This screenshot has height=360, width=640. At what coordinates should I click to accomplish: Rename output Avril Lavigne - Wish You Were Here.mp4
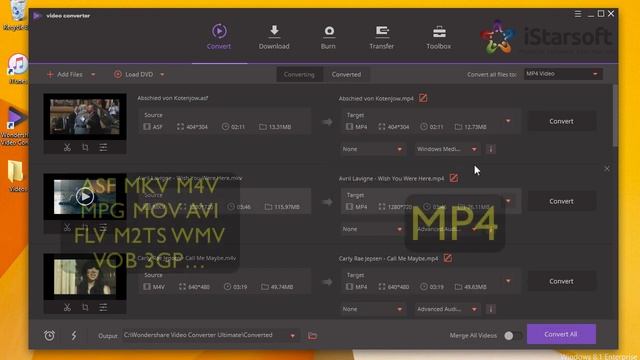click(454, 178)
